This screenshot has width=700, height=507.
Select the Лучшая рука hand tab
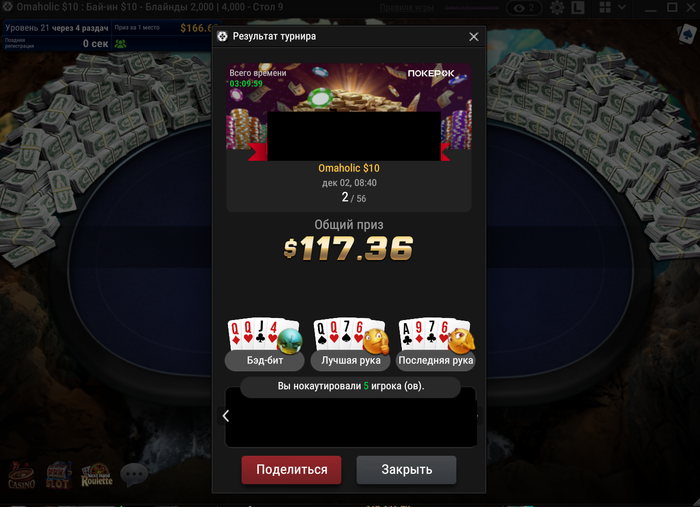(x=351, y=361)
